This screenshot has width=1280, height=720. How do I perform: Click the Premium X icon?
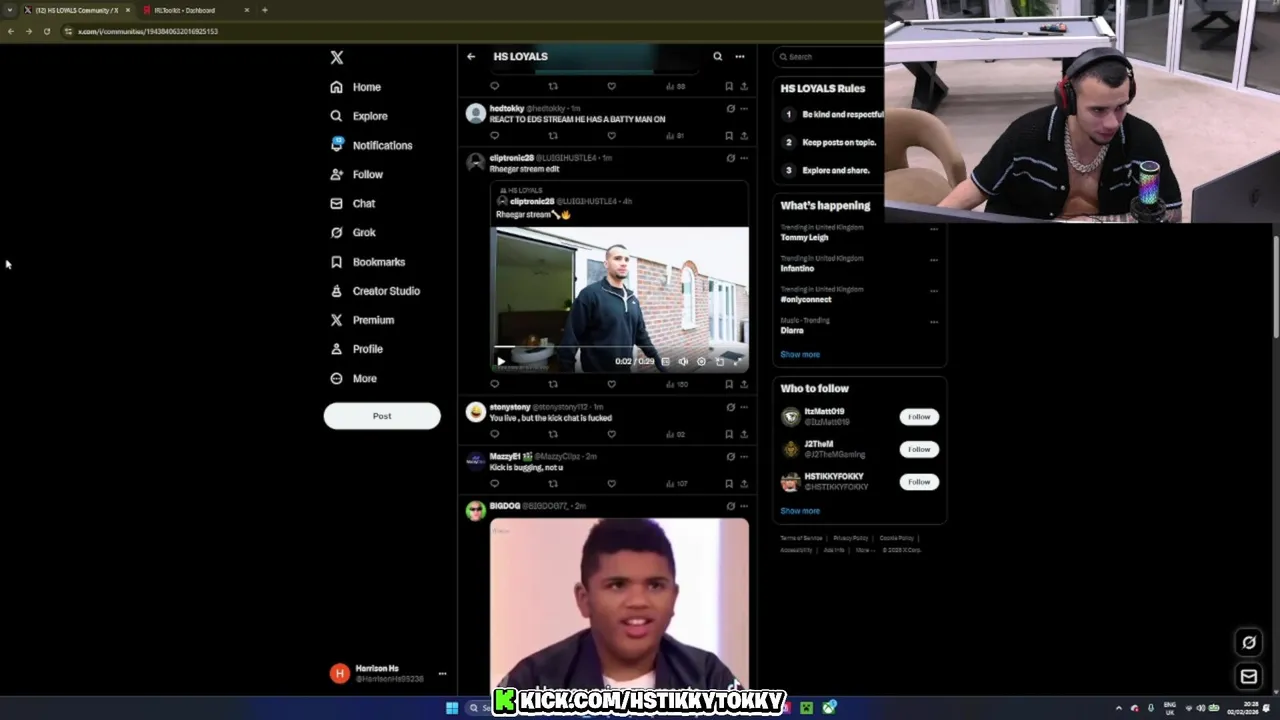pos(337,320)
